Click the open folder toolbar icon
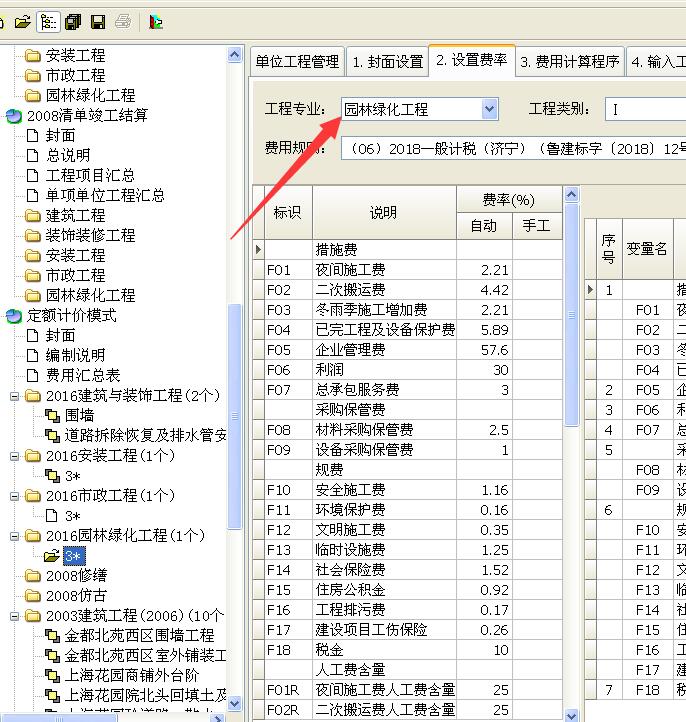This screenshot has height=722, width=686. tap(22, 22)
